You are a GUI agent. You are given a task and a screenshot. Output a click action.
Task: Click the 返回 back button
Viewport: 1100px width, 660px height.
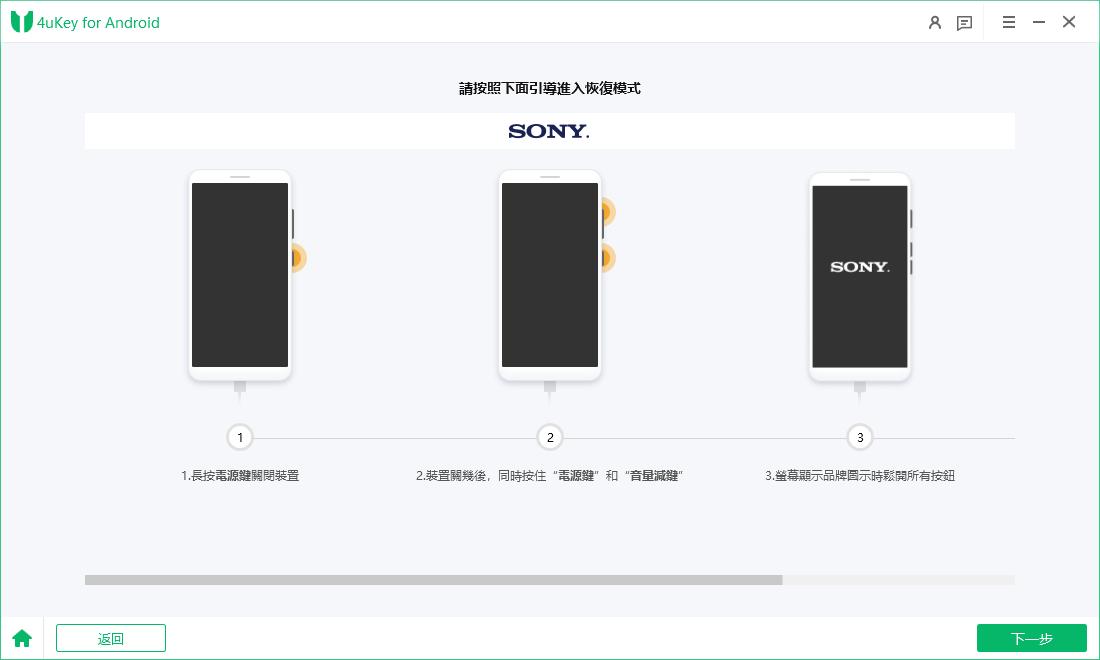click(111, 638)
